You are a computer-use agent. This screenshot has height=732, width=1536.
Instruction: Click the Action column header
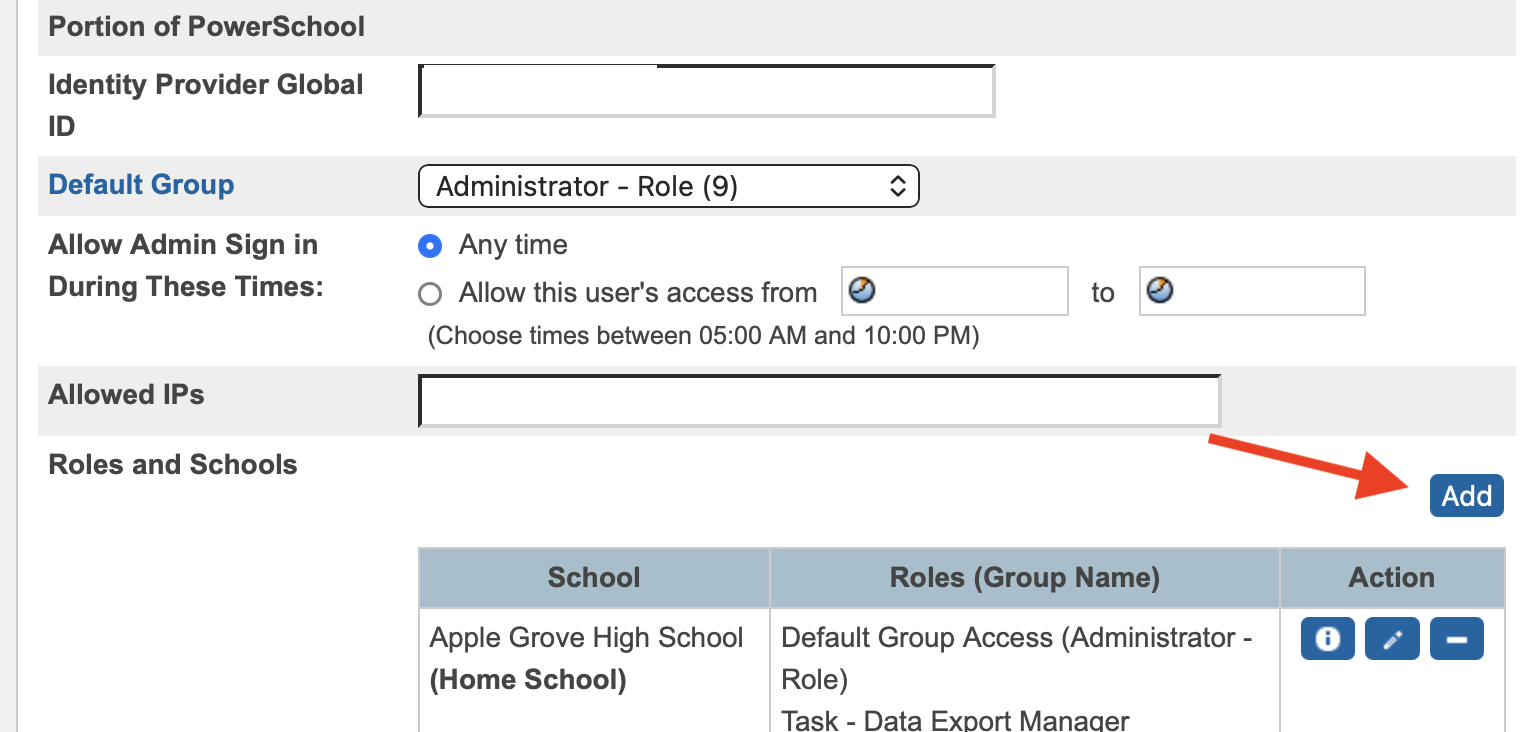tap(1391, 577)
